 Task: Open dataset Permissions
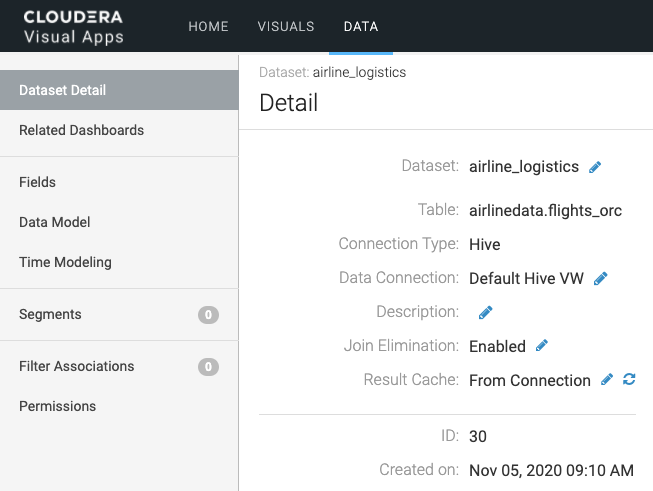pos(58,406)
